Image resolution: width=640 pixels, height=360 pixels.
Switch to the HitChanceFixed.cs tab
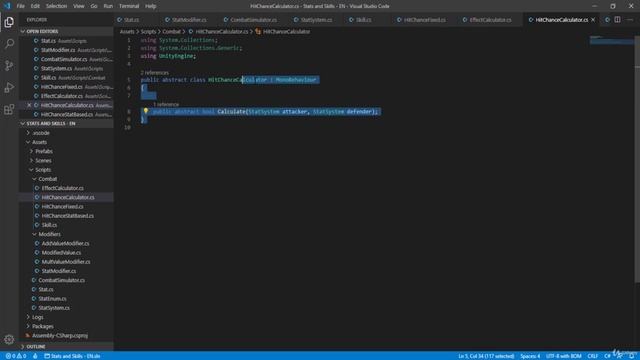tap(424, 20)
